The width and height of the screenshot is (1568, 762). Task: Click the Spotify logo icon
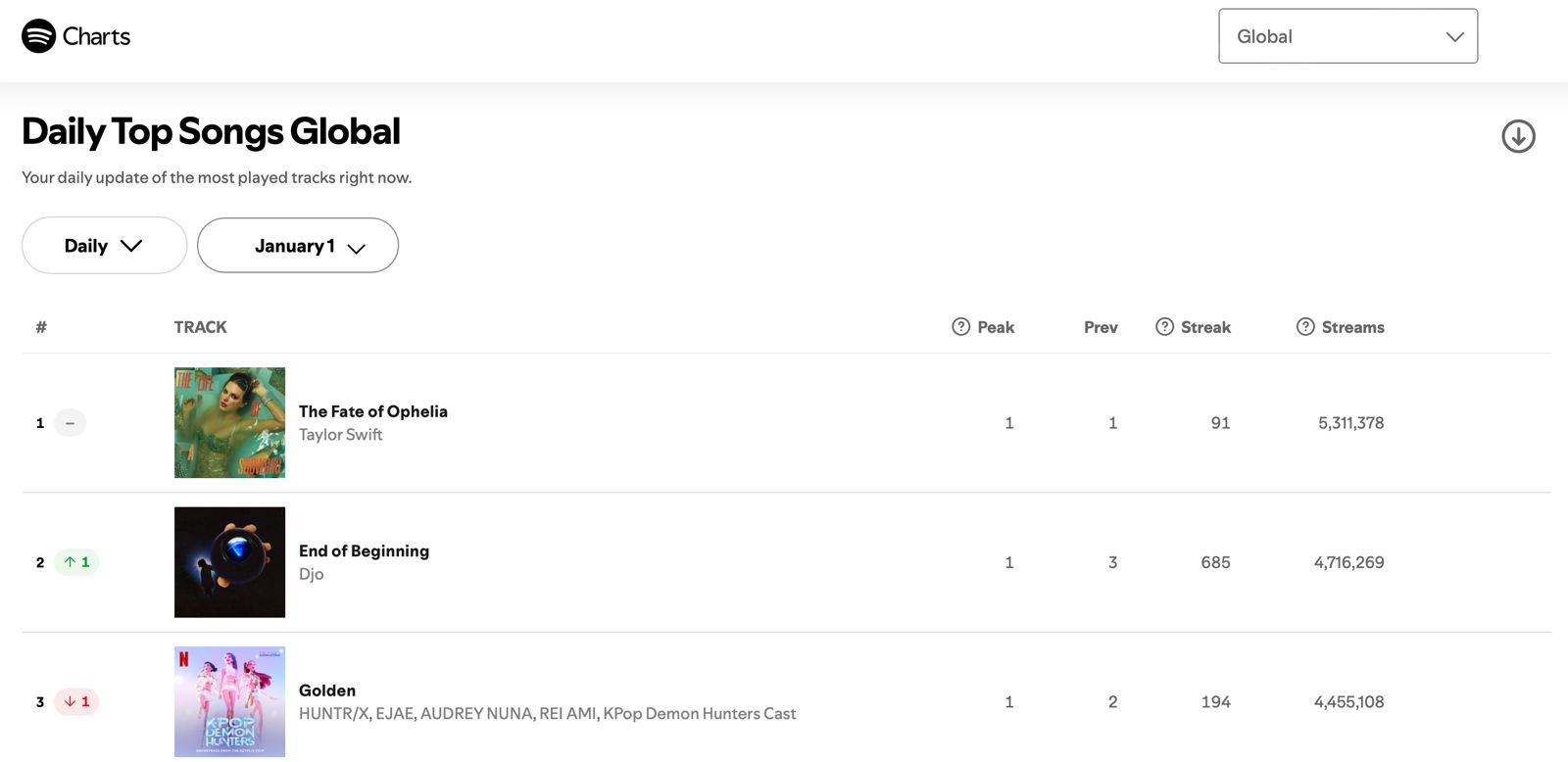point(38,36)
